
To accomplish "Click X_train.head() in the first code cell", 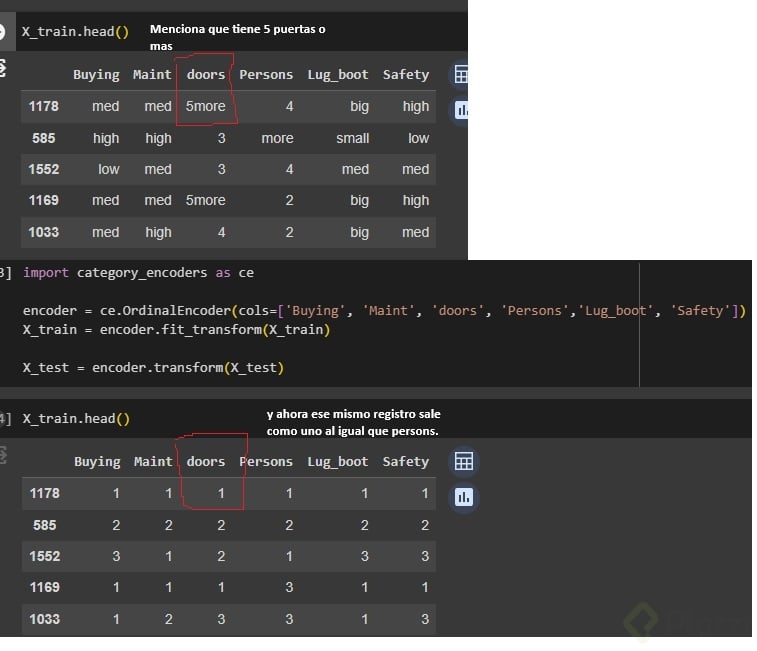I will pos(75,32).
